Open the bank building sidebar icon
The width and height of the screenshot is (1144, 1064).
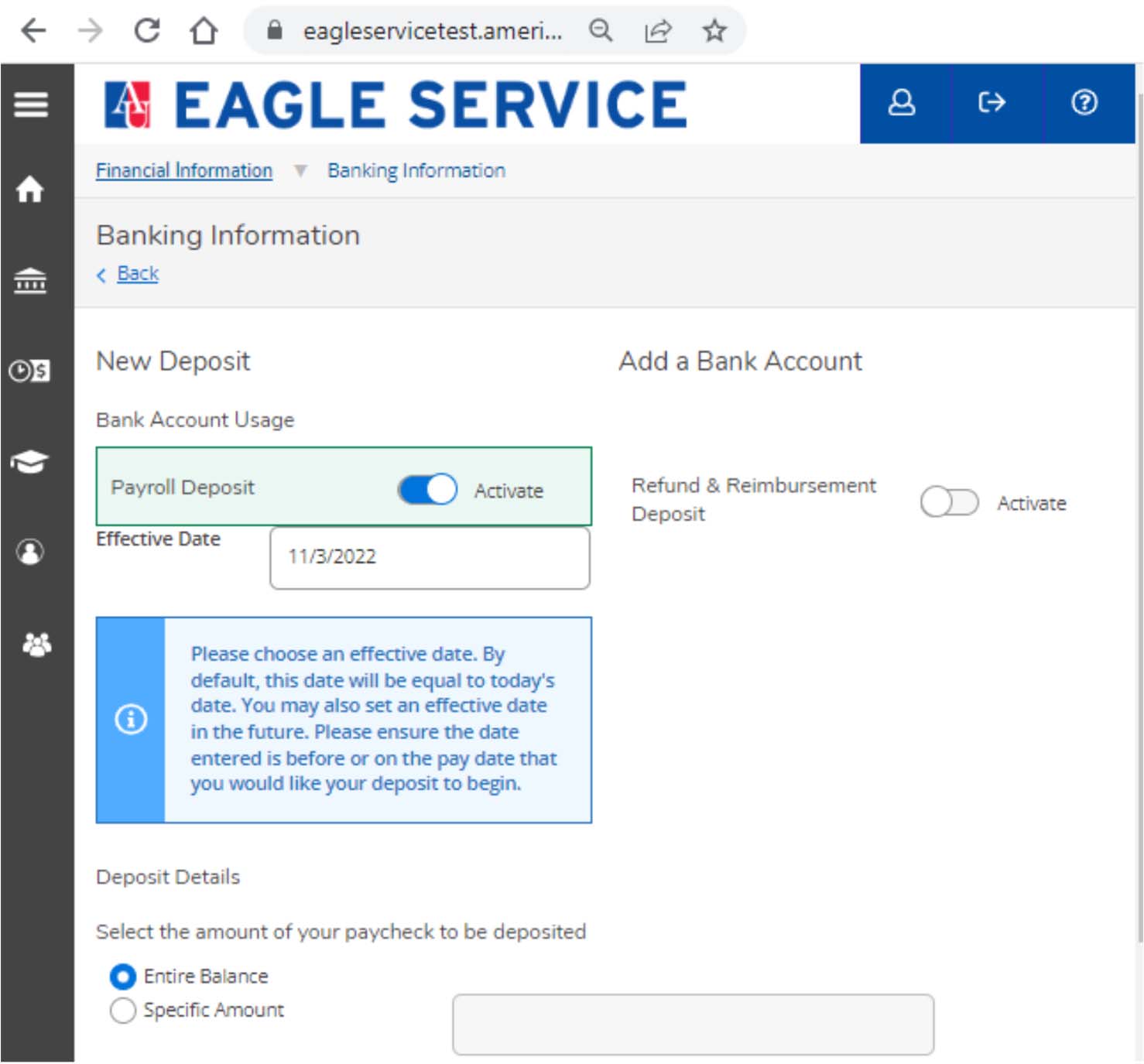[x=30, y=280]
